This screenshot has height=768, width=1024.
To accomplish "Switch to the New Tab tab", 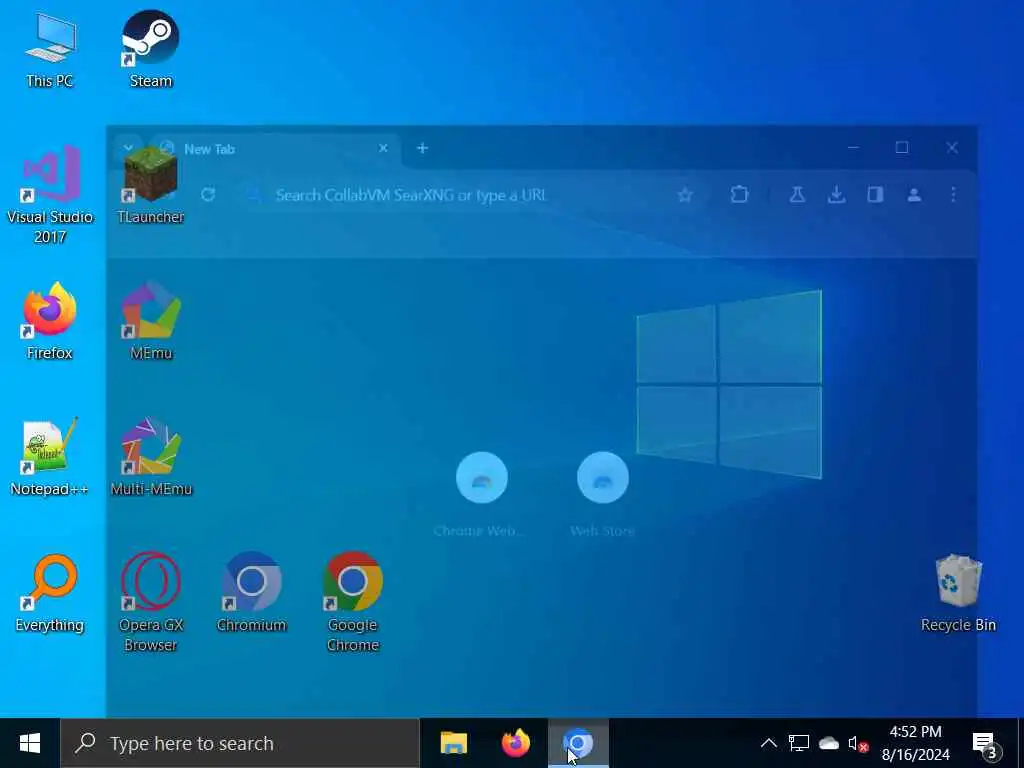I will pyautogui.click(x=274, y=149).
